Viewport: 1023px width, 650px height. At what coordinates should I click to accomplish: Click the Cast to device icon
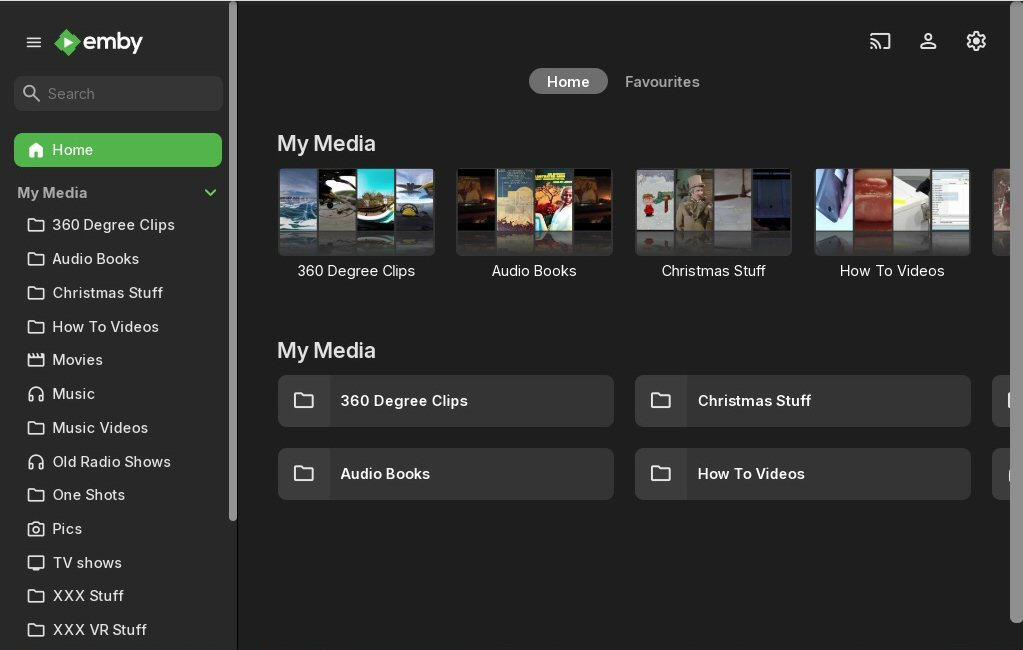tap(880, 41)
